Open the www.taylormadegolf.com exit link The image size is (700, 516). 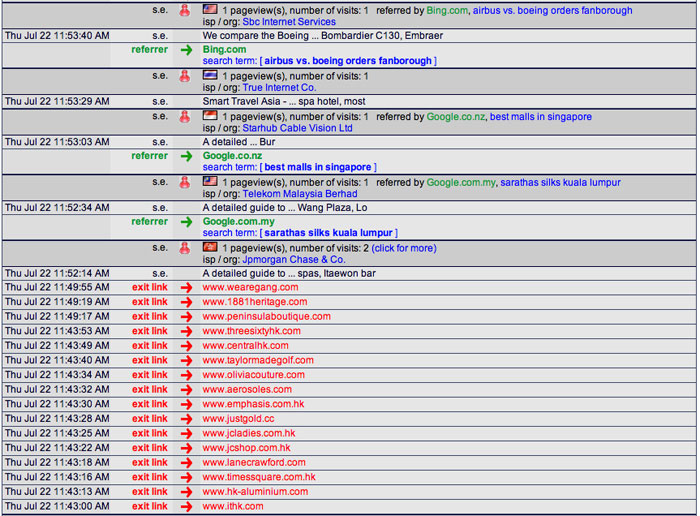coord(258,360)
